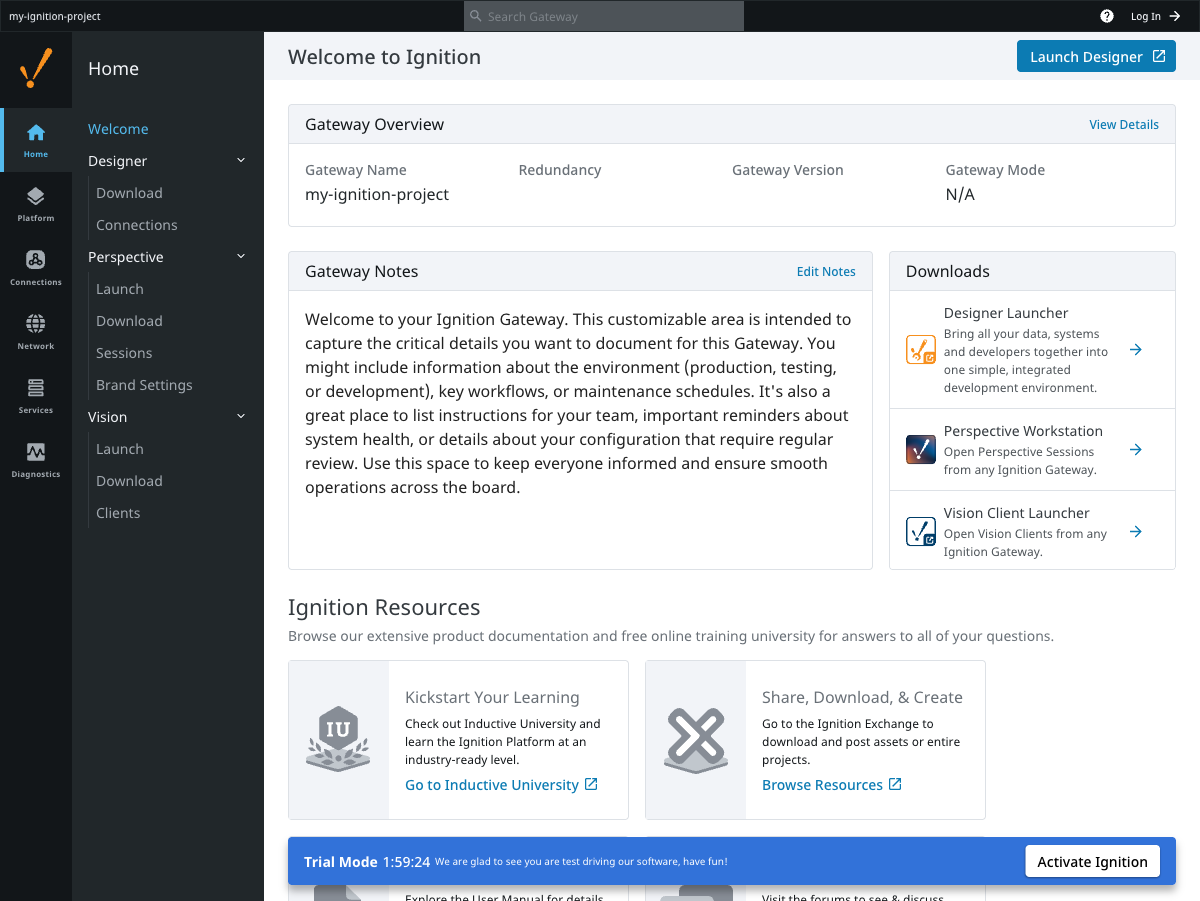Image resolution: width=1200 pixels, height=901 pixels.
Task: Click Log In in top bar
Action: [1146, 16]
